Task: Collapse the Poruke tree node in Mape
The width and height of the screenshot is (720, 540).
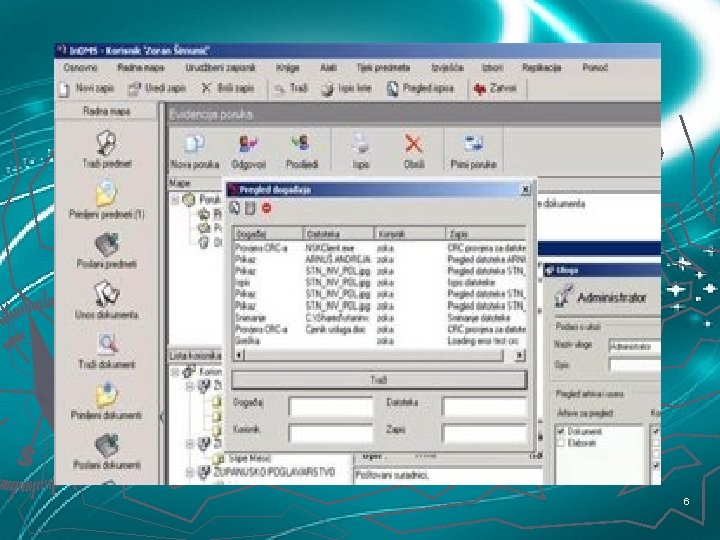Action: coord(174,200)
